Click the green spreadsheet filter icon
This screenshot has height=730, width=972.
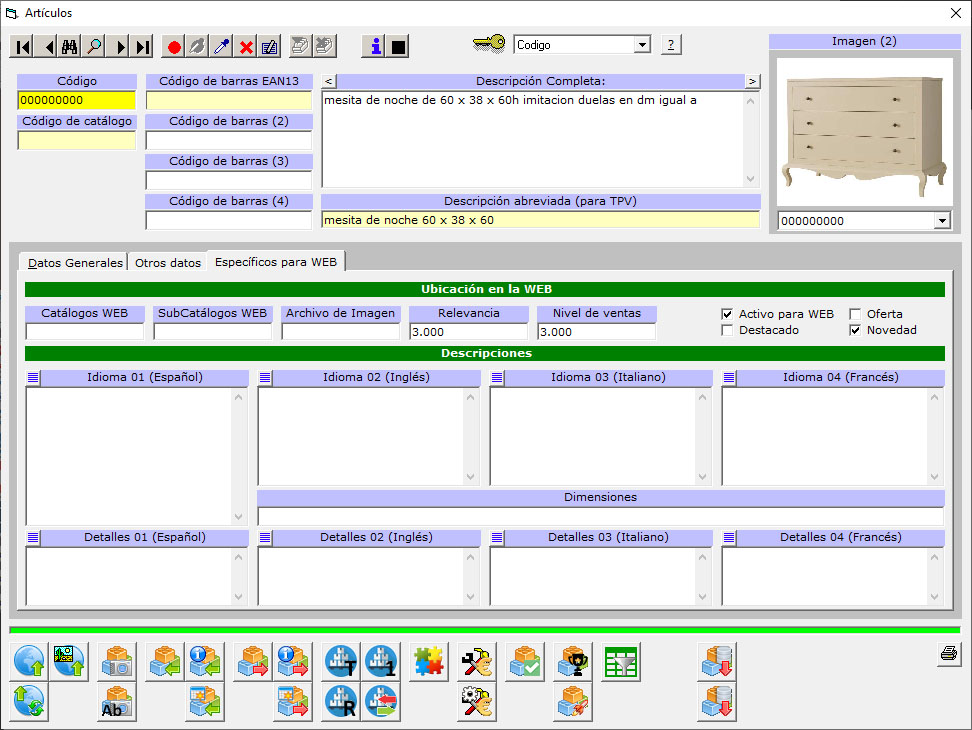coord(621,662)
